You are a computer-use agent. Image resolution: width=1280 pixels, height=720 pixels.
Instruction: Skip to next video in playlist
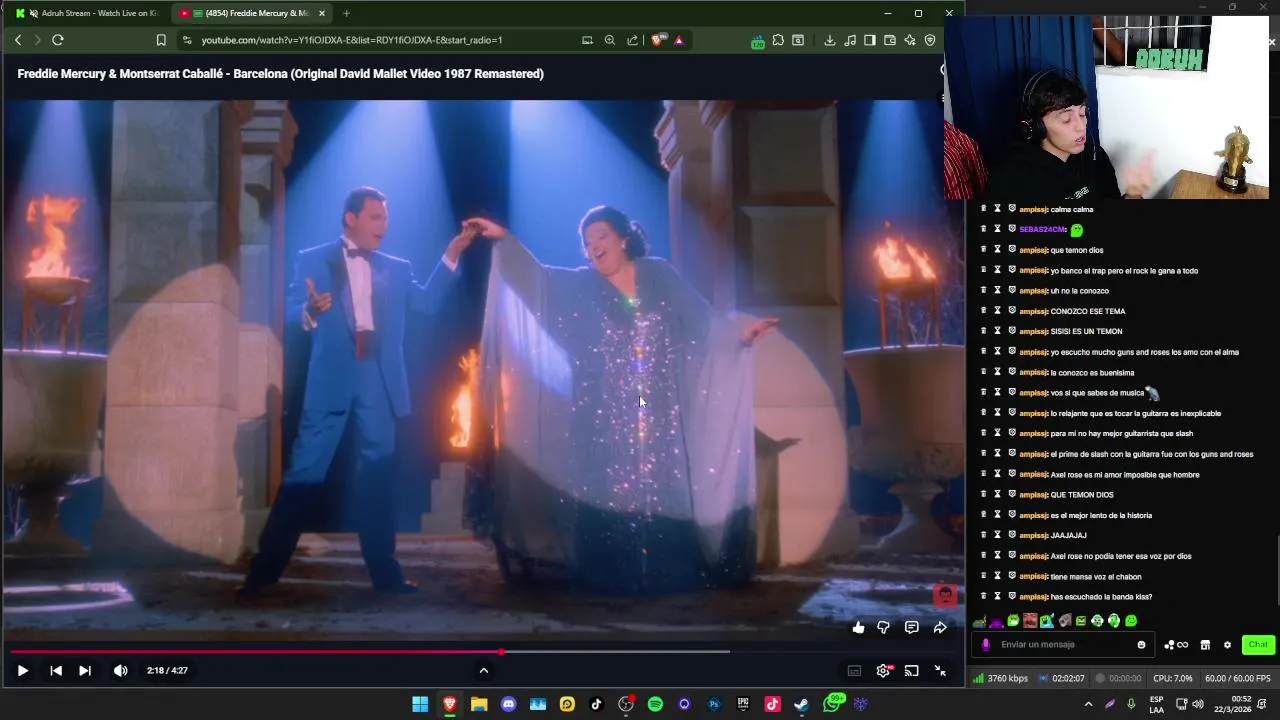pos(85,671)
